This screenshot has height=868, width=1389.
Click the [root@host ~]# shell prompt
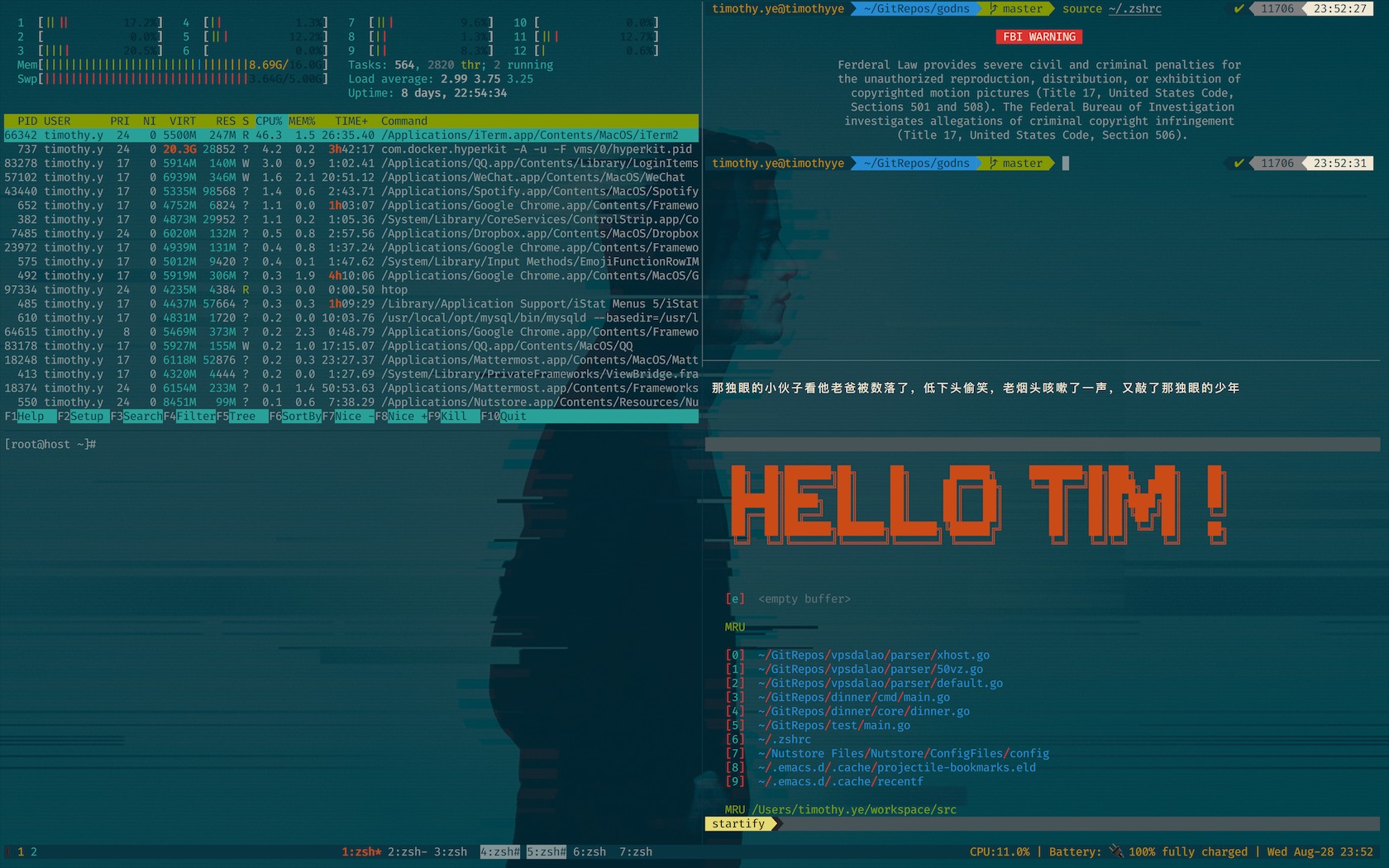point(50,445)
